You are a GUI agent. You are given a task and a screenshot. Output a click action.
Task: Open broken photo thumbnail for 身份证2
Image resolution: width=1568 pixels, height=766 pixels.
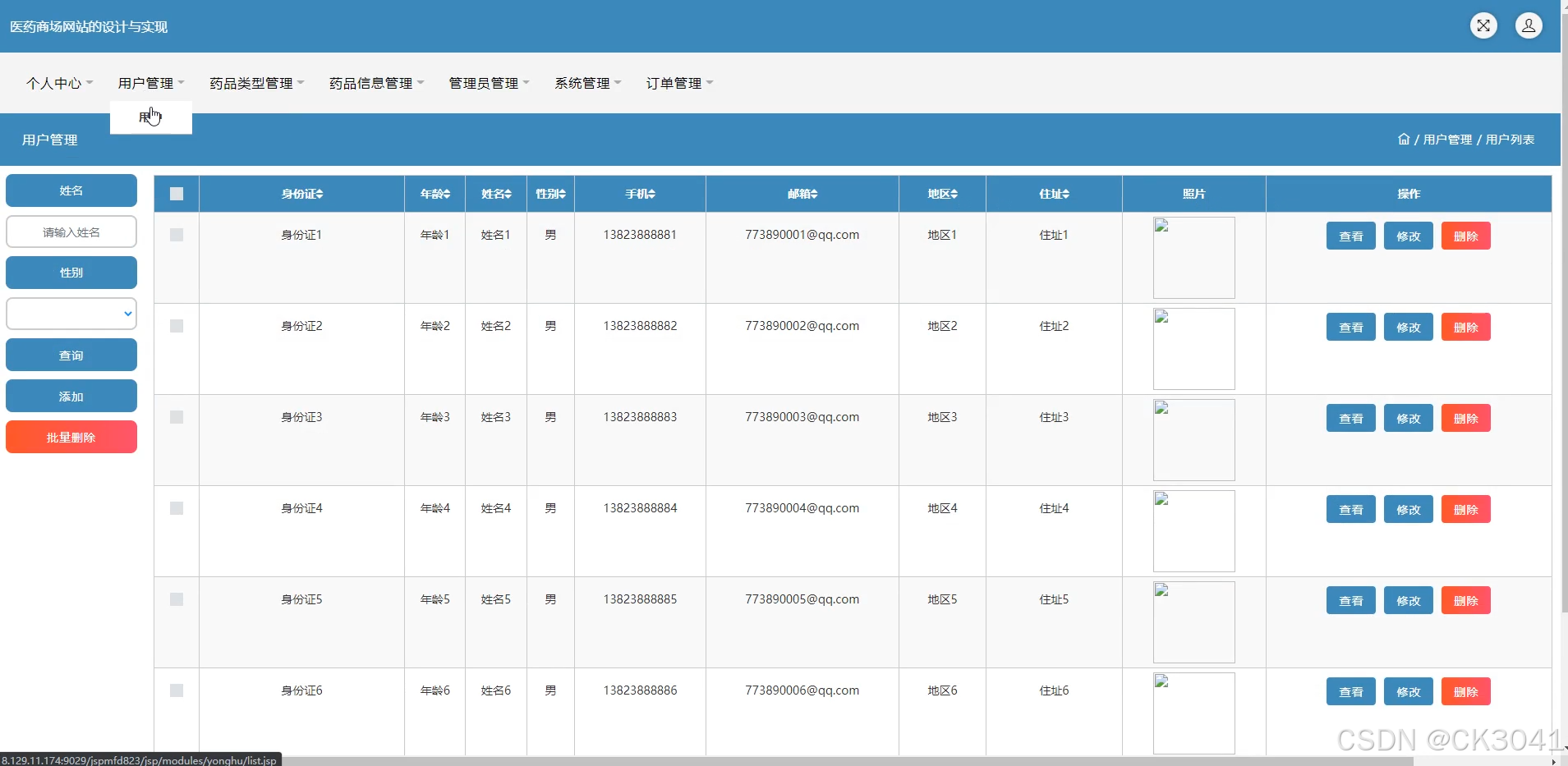coord(1193,349)
